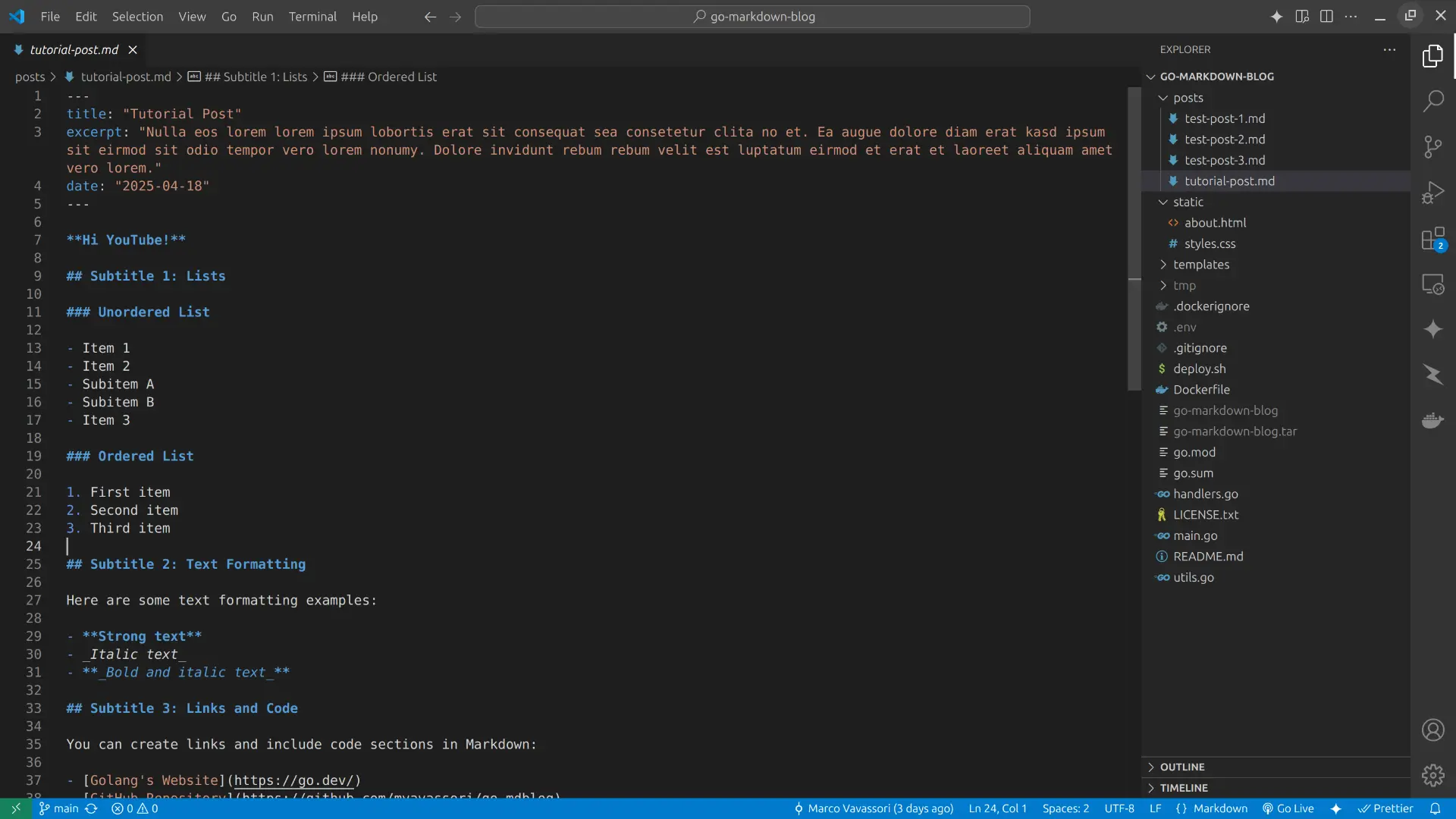Image resolution: width=1456 pixels, height=819 pixels.
Task: Open the Docker view icon
Action: pyautogui.click(x=1432, y=420)
